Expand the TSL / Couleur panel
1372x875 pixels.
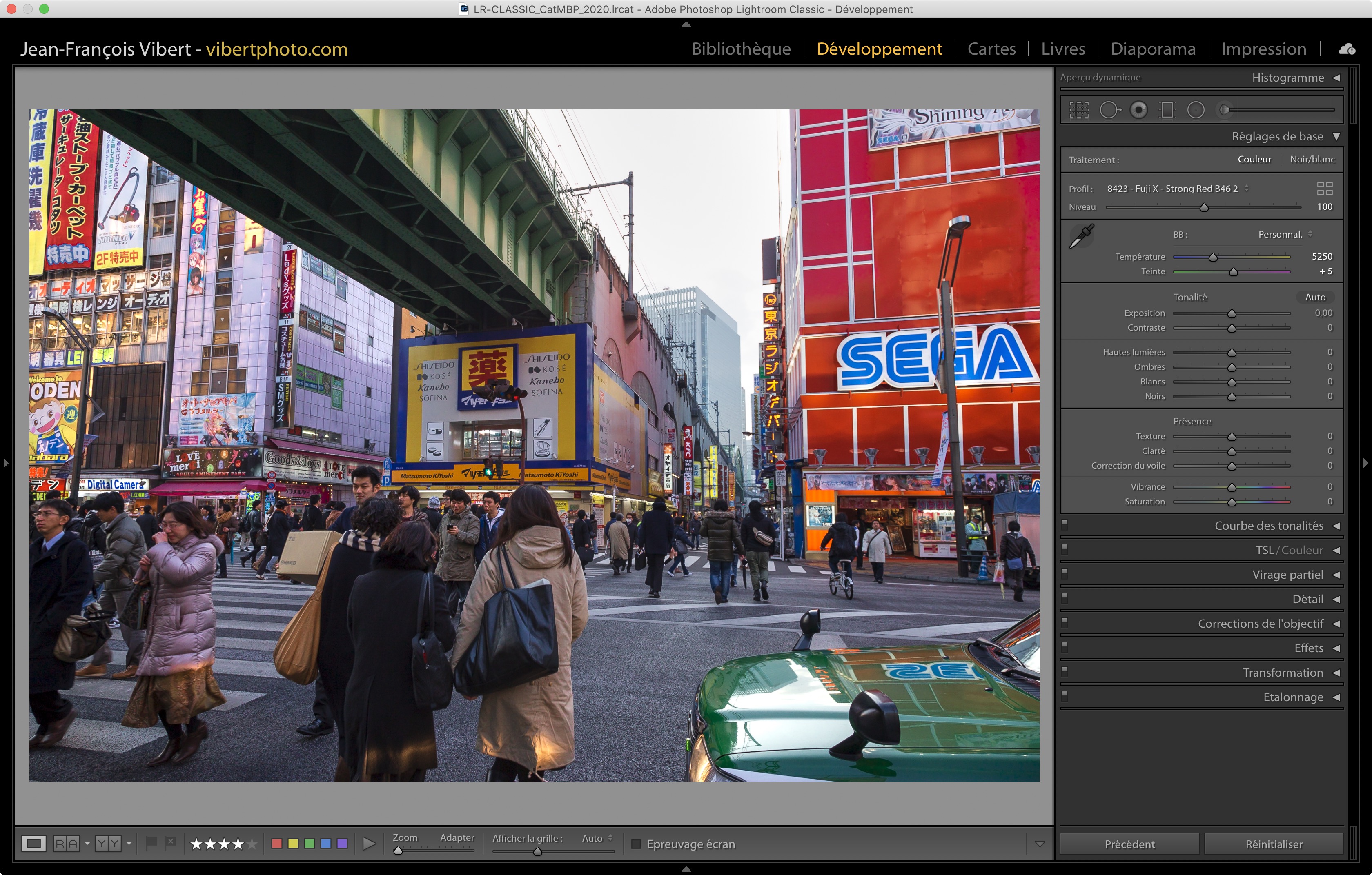tap(1336, 551)
